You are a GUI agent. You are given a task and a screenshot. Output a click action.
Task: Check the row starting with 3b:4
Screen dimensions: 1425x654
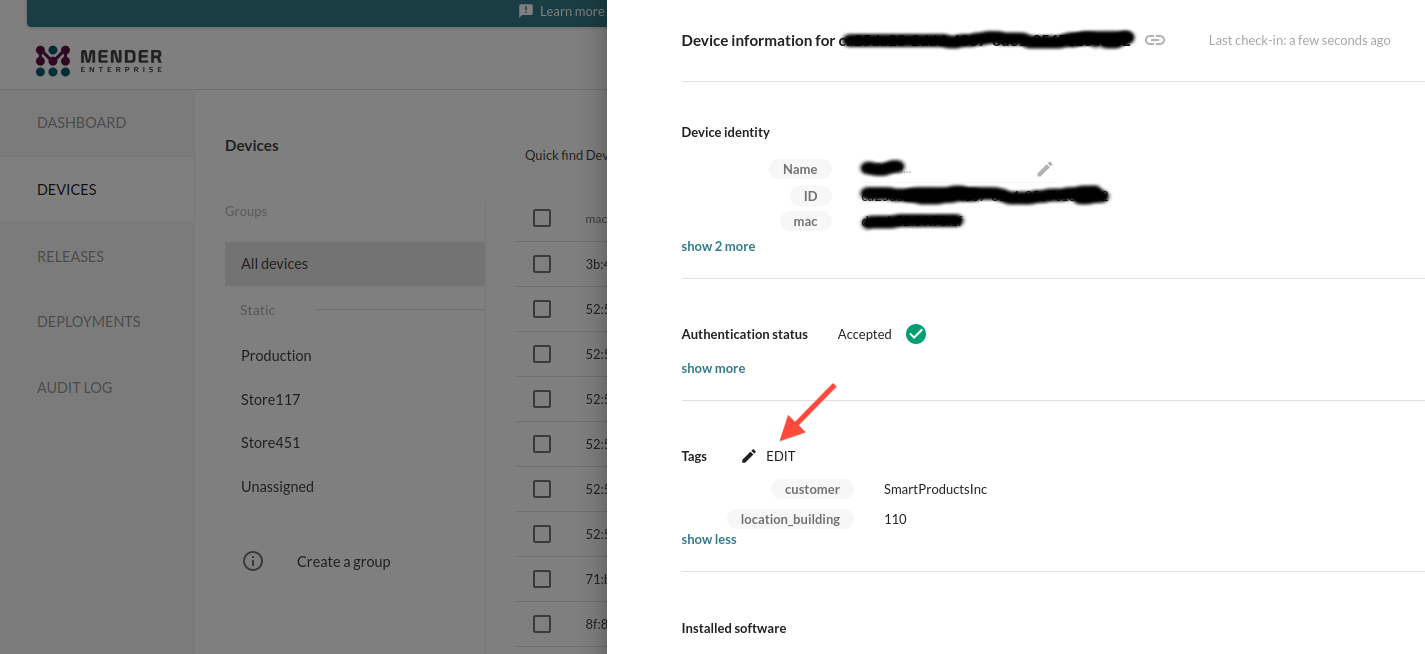coord(542,264)
